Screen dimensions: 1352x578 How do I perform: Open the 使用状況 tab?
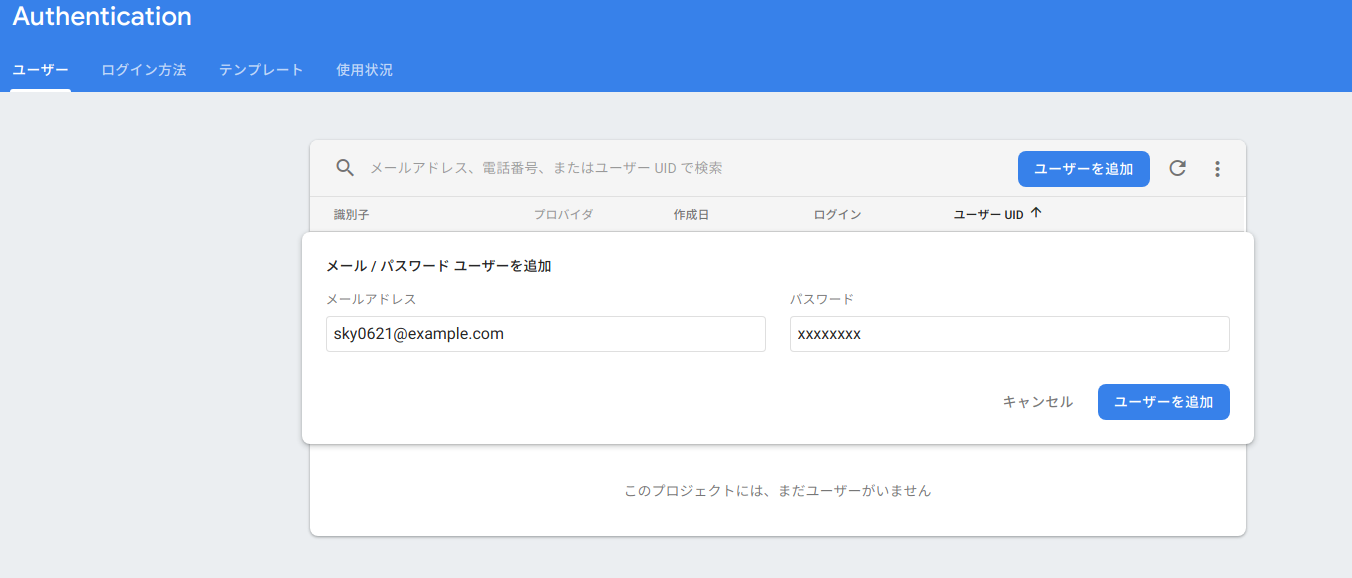click(x=364, y=70)
